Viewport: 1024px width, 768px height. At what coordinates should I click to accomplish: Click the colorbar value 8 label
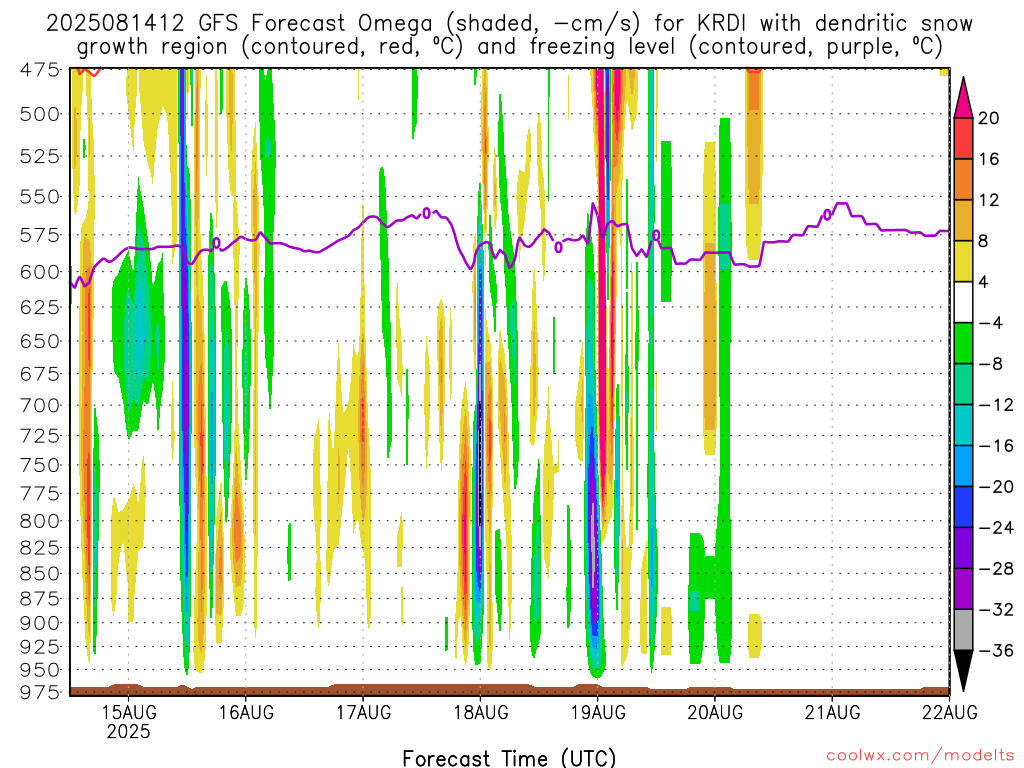[x=984, y=241]
